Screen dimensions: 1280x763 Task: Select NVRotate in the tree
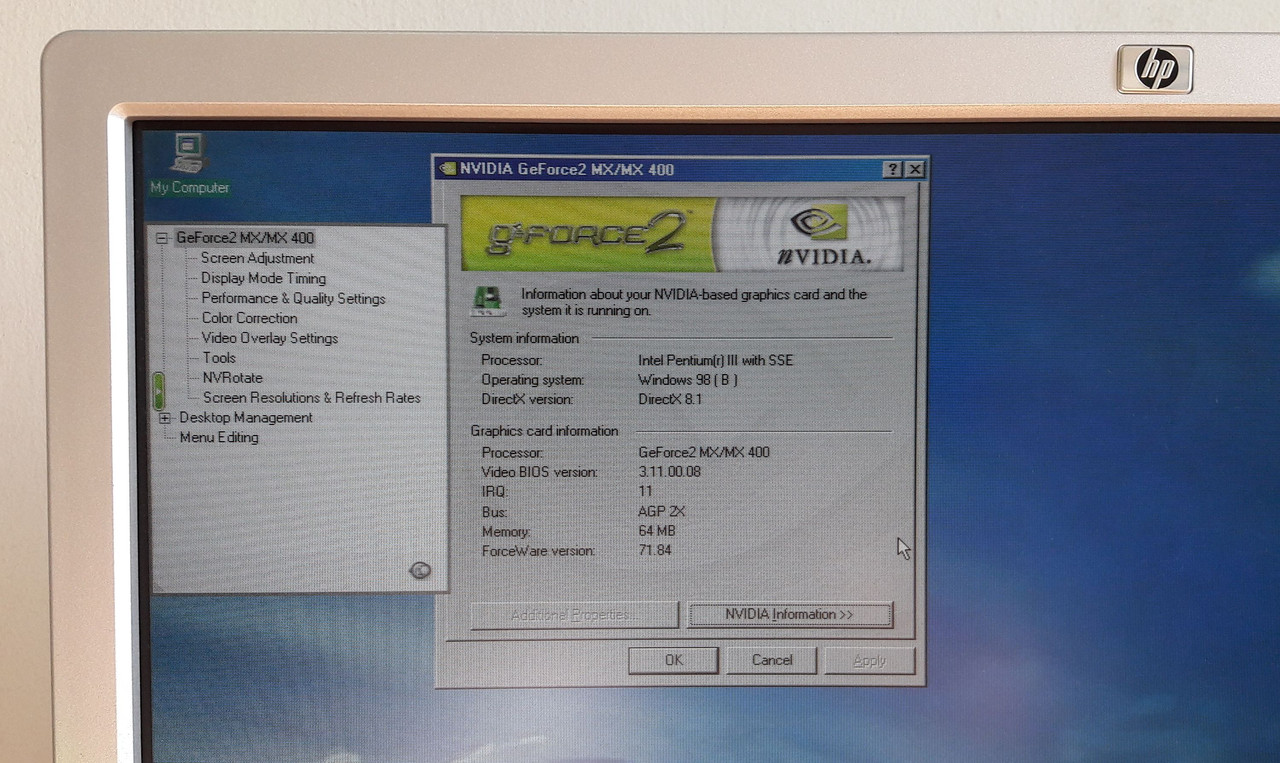(x=232, y=378)
